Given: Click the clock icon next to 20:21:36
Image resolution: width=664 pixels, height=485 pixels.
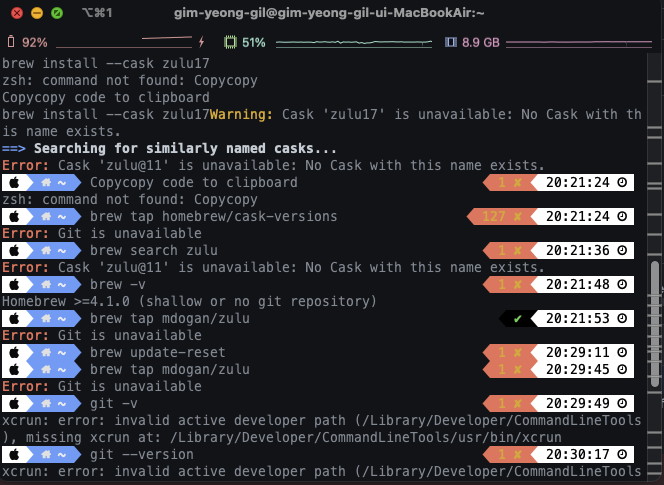Looking at the screenshot, I should [x=622, y=250].
